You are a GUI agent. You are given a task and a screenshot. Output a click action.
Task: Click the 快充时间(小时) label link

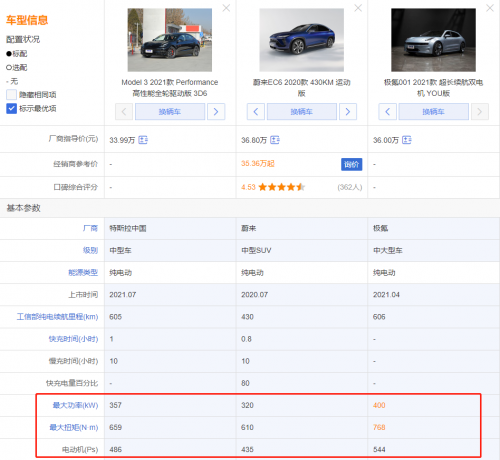click(73, 339)
